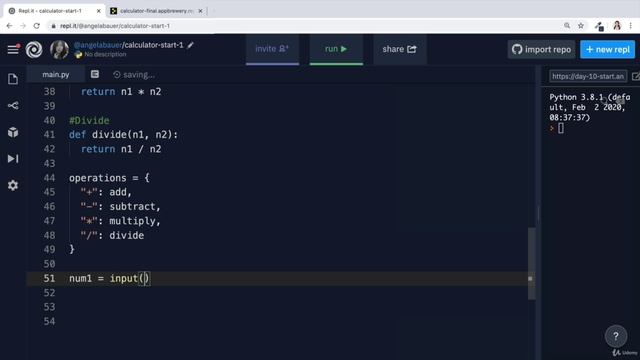This screenshot has width=640, height=360.
Task: Open the Files panel in sidebar
Action: click(x=13, y=79)
